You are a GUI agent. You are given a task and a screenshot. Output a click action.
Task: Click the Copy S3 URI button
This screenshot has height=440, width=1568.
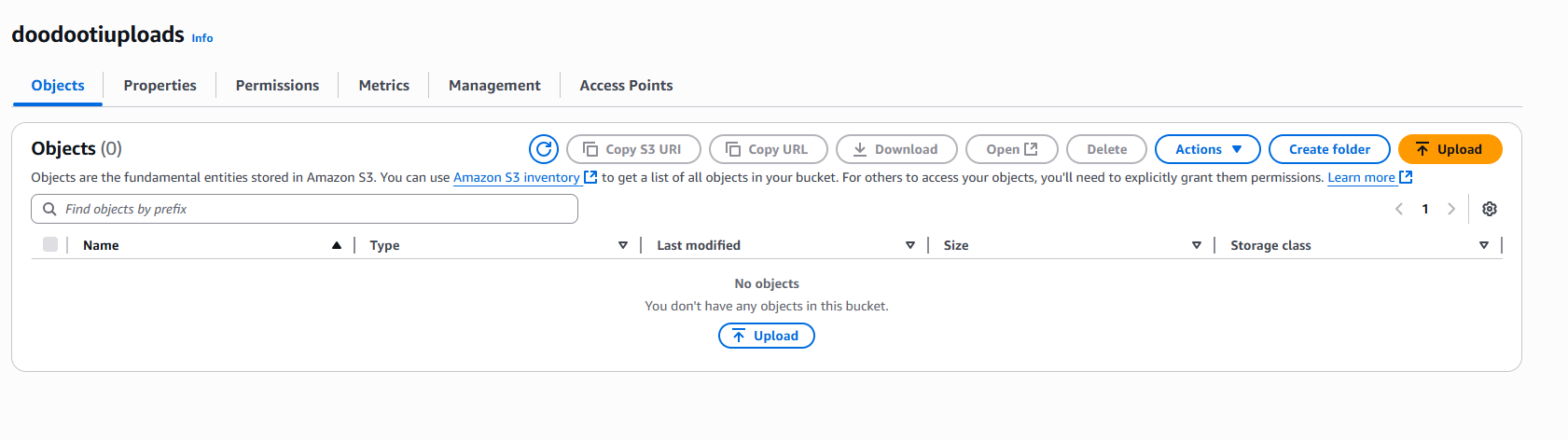pyautogui.click(x=633, y=149)
